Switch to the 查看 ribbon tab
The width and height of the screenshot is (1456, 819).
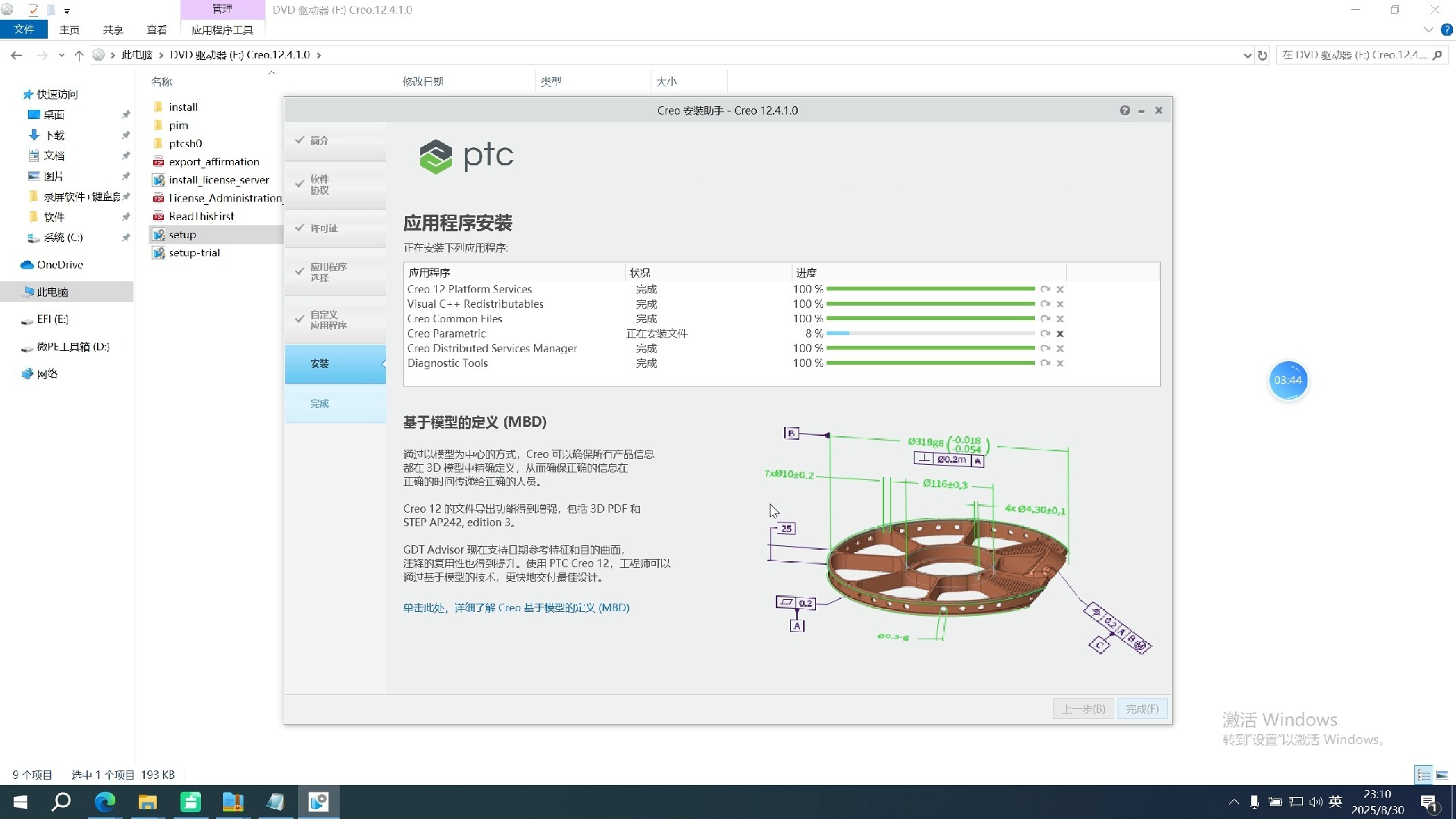tap(157, 30)
